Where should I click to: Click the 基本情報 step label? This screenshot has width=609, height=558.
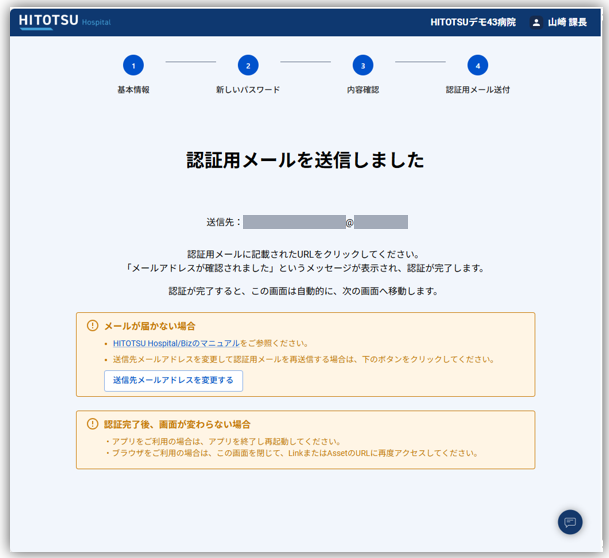pos(133,90)
